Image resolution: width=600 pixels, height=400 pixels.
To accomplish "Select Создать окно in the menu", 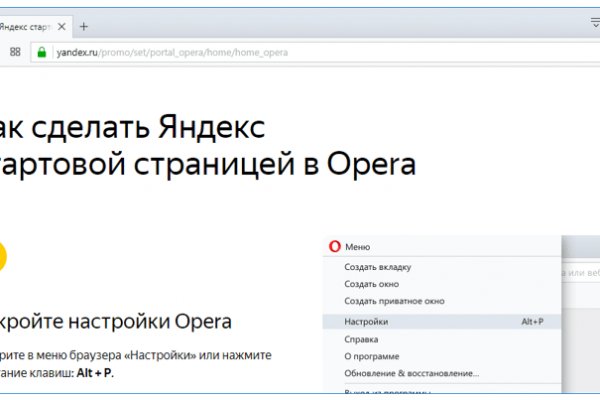I will pos(370,284).
